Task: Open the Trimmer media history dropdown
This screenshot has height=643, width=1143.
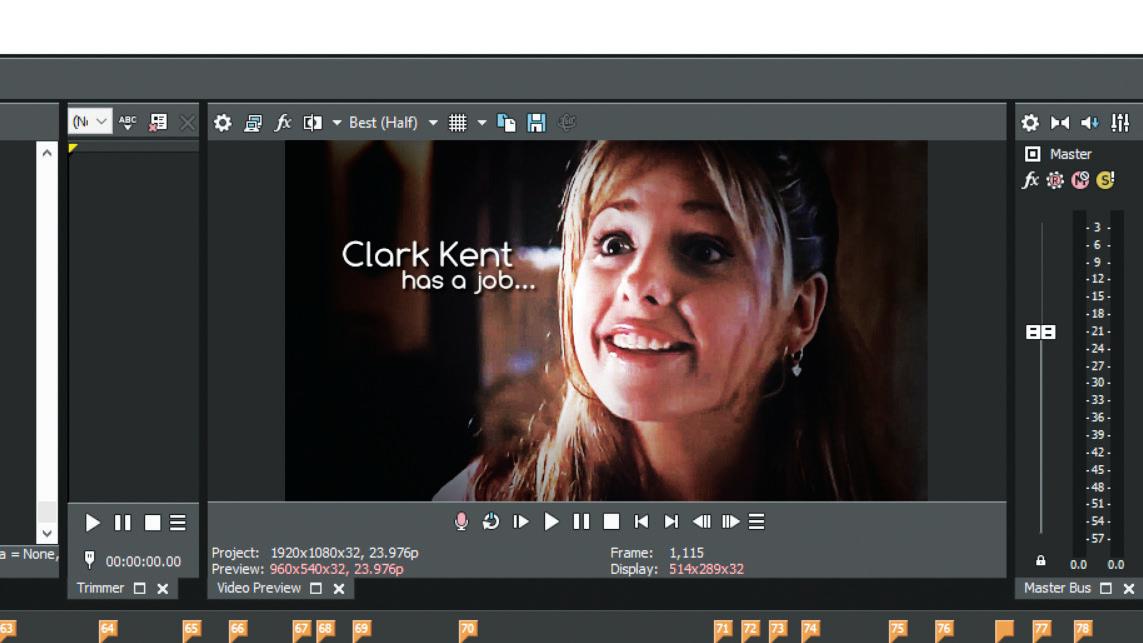Action: coord(90,121)
